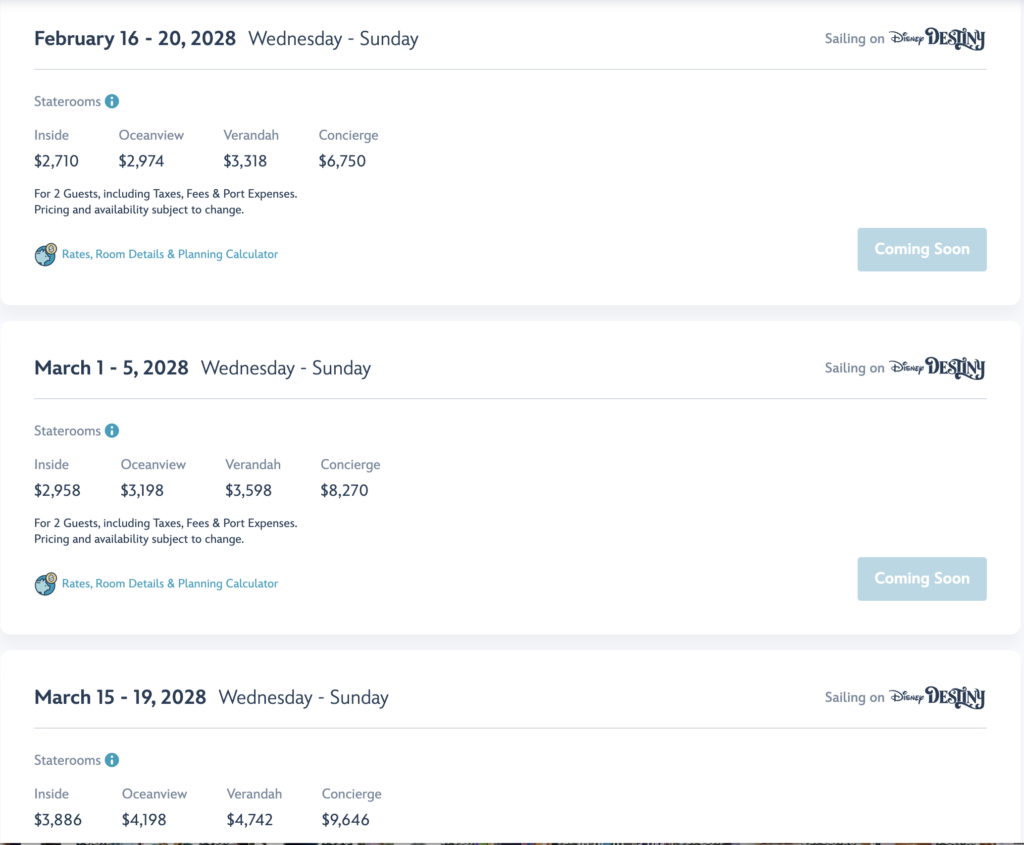Click piggy bank calculator icon for February sailing
This screenshot has width=1024, height=845.
[x=46, y=254]
